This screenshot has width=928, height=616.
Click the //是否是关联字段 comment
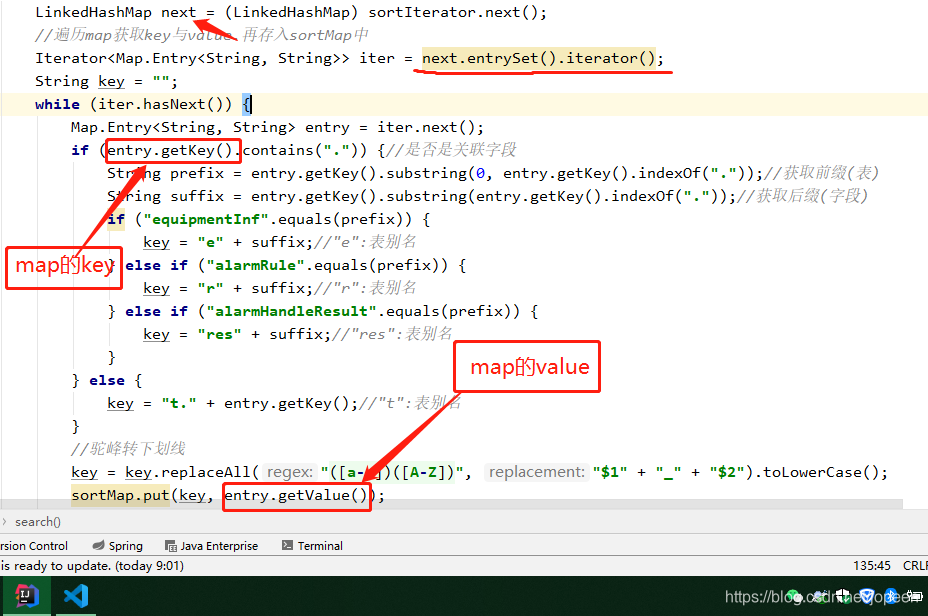click(452, 150)
